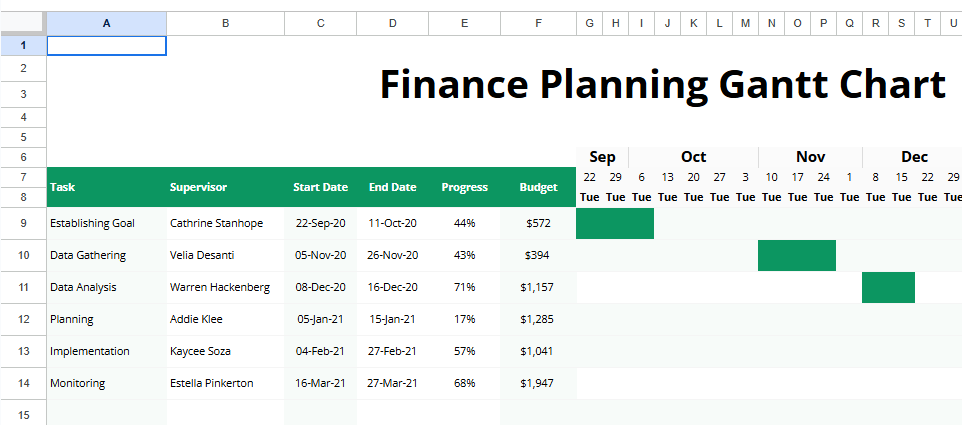Select column A header

pyautogui.click(x=107, y=23)
